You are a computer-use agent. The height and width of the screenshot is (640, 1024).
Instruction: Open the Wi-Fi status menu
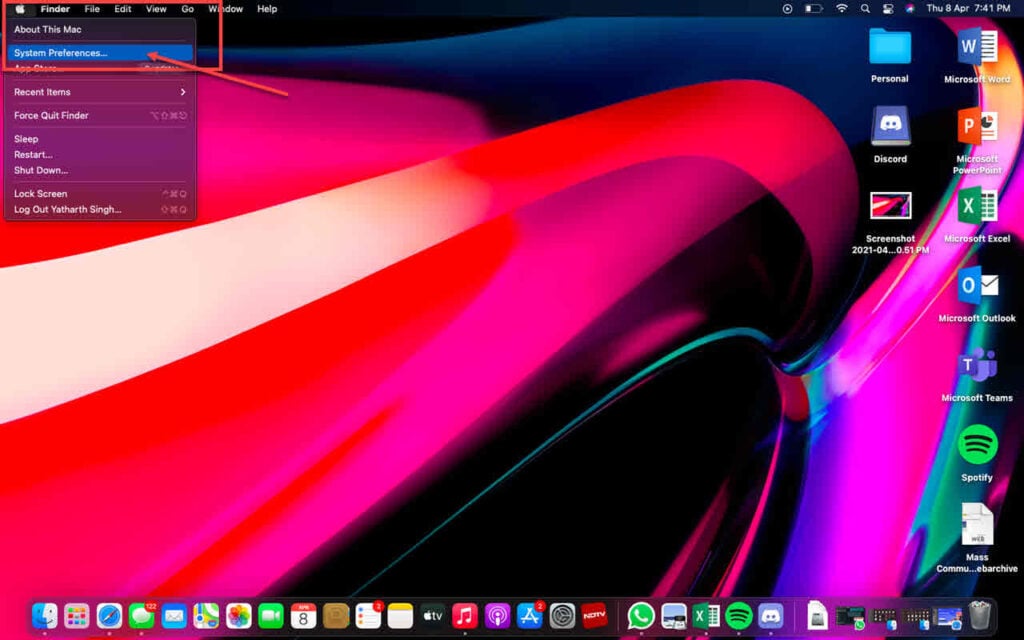pos(842,9)
